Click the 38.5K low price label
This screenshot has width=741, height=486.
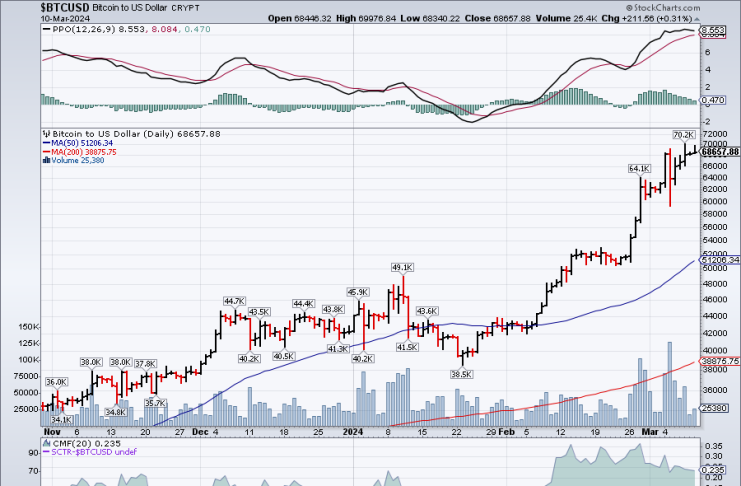click(460, 374)
